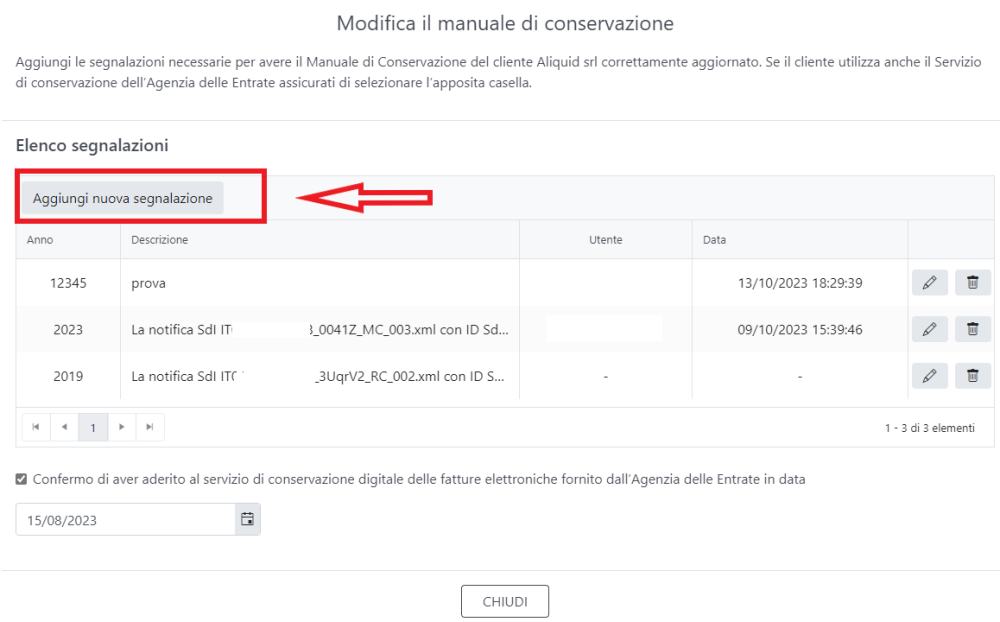Delete the "prova" row using the trash icon
Viewport: 1000px width, 622px height.
(x=971, y=282)
